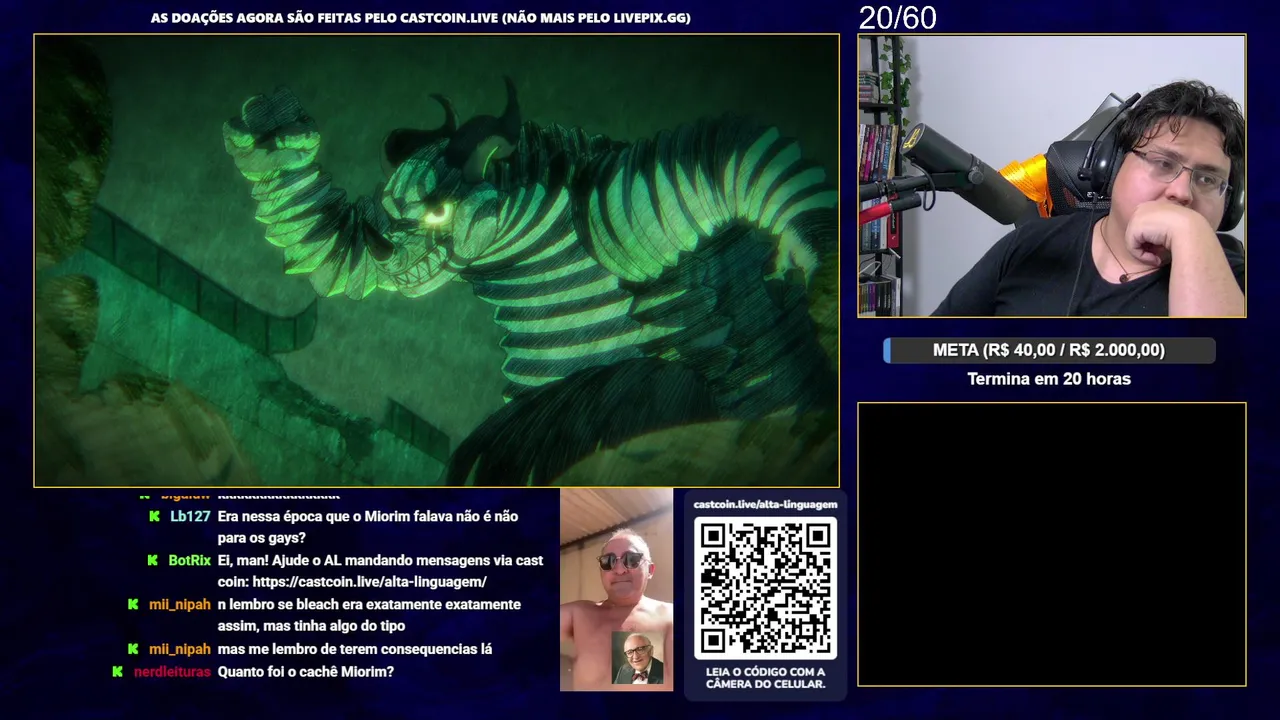Click the anime video panel
Image resolution: width=1280 pixels, height=720 pixels.
pyautogui.click(x=436, y=261)
